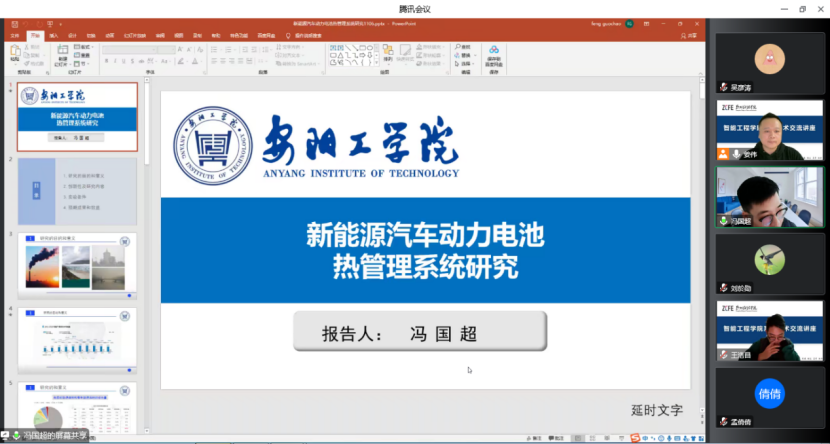Open the Section dropdown in Slides group
830x444 pixels.
[x=82, y=64]
